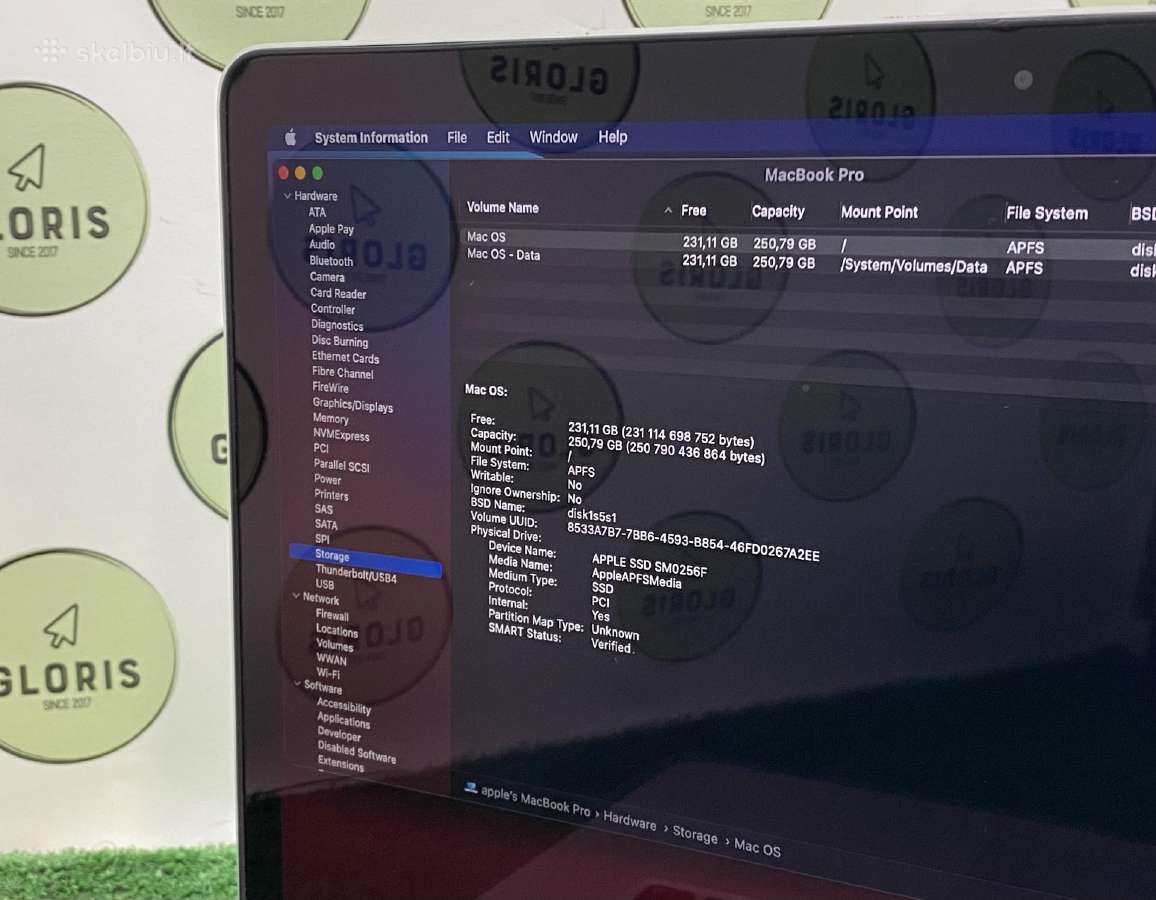Select the highlighted Storage item

click(x=366, y=560)
